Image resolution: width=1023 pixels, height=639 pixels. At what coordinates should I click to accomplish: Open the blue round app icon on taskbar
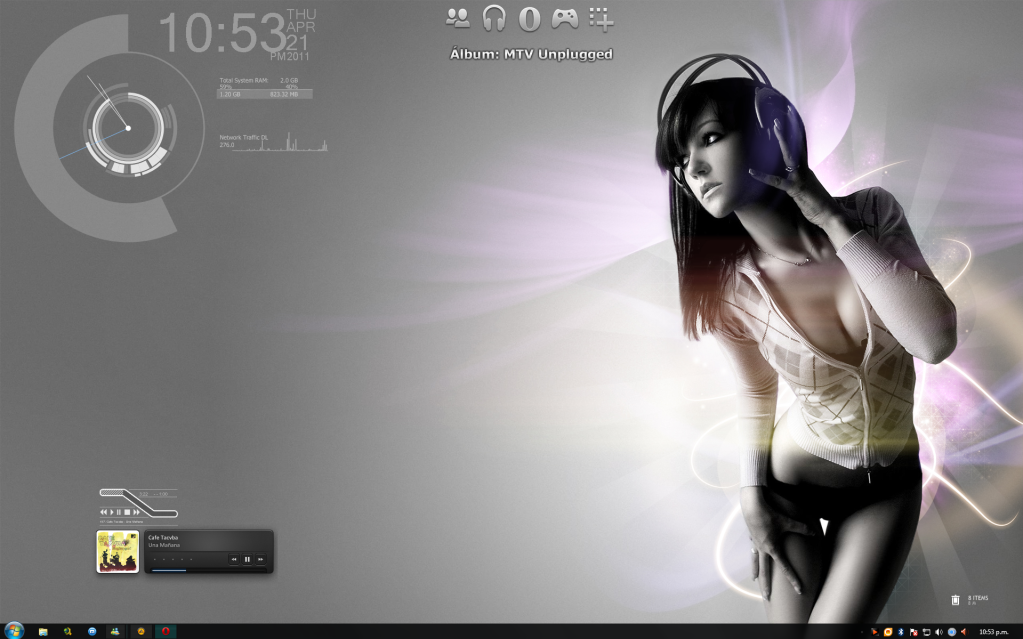[x=92, y=631]
